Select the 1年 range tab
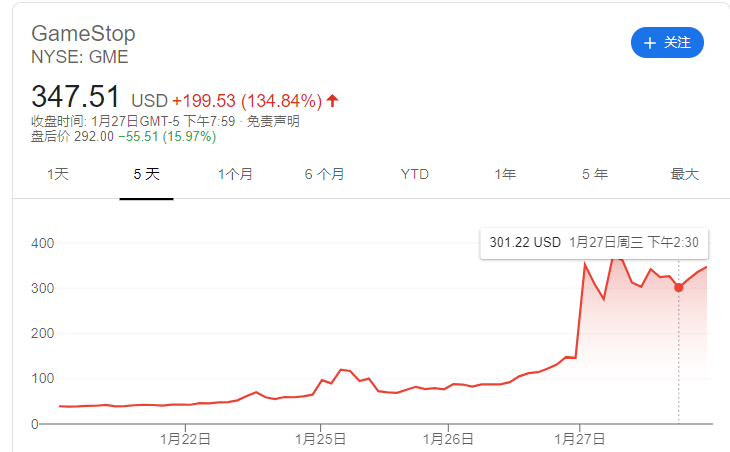The width and height of the screenshot is (730, 452). click(x=504, y=174)
